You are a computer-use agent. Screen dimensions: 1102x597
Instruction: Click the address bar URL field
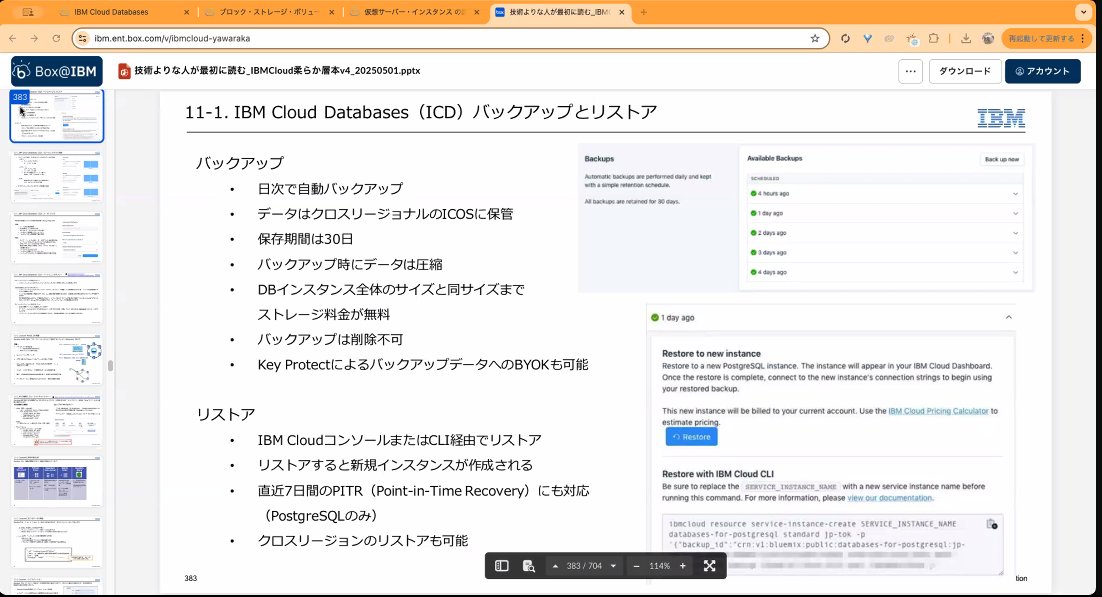pos(450,39)
